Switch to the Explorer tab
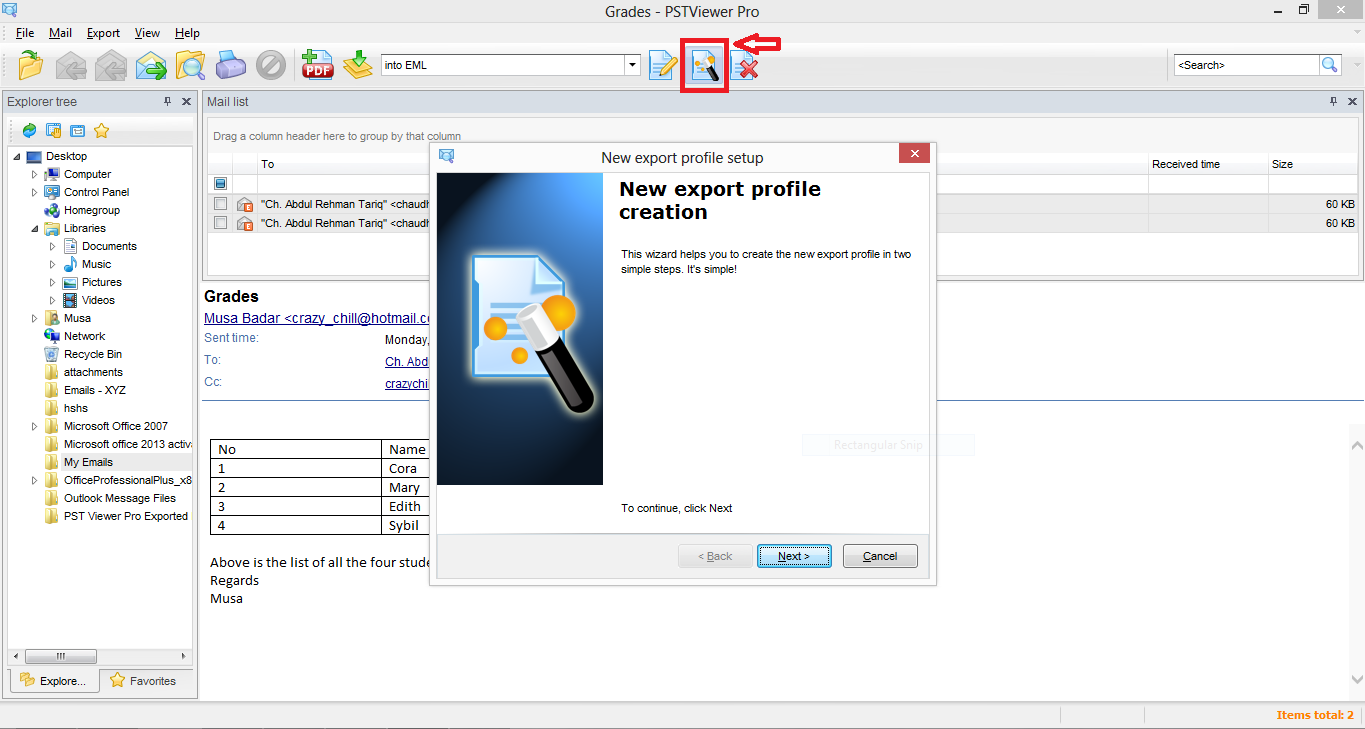The width and height of the screenshot is (1365, 729). click(53, 681)
